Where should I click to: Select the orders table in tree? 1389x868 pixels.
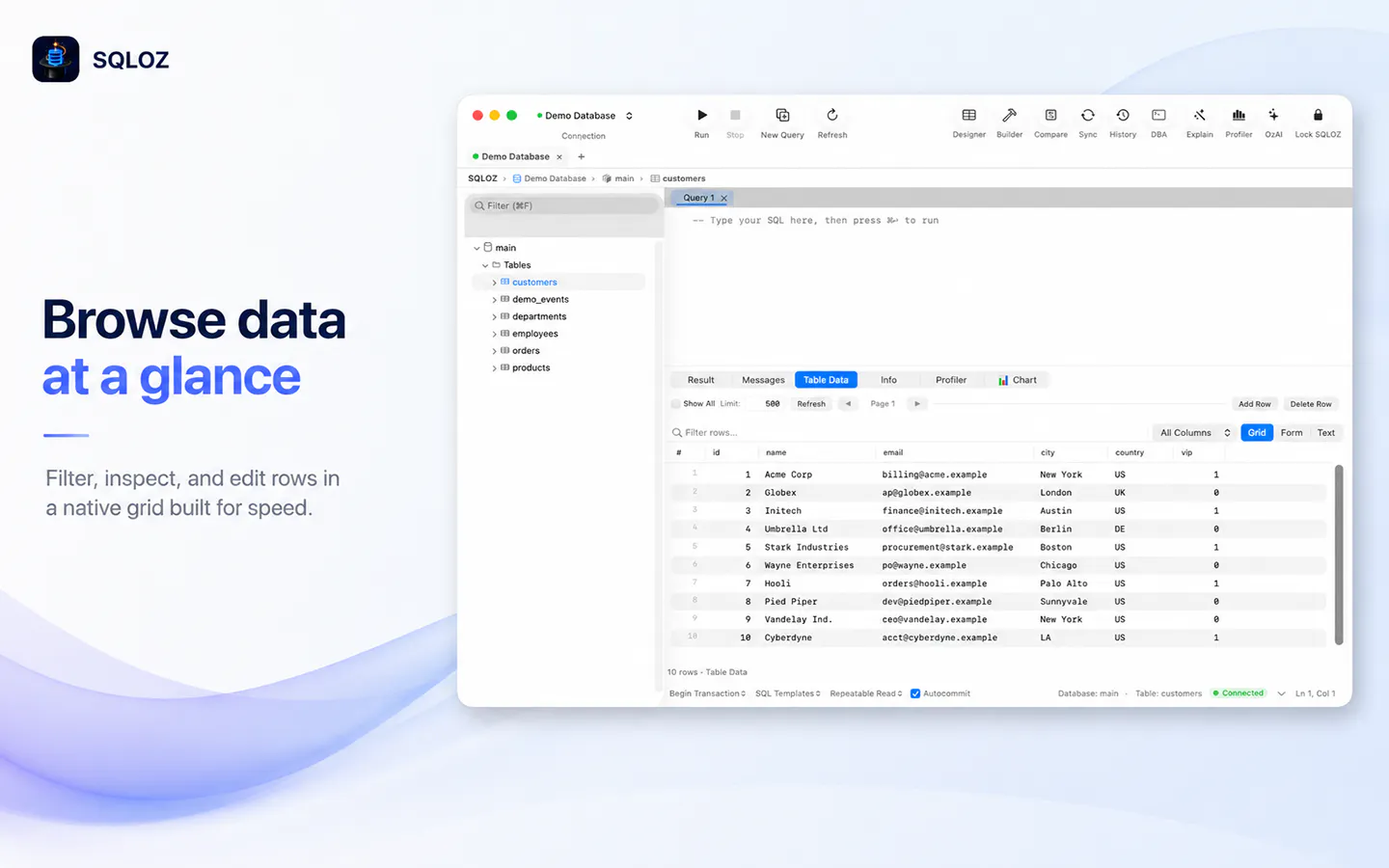526,351
